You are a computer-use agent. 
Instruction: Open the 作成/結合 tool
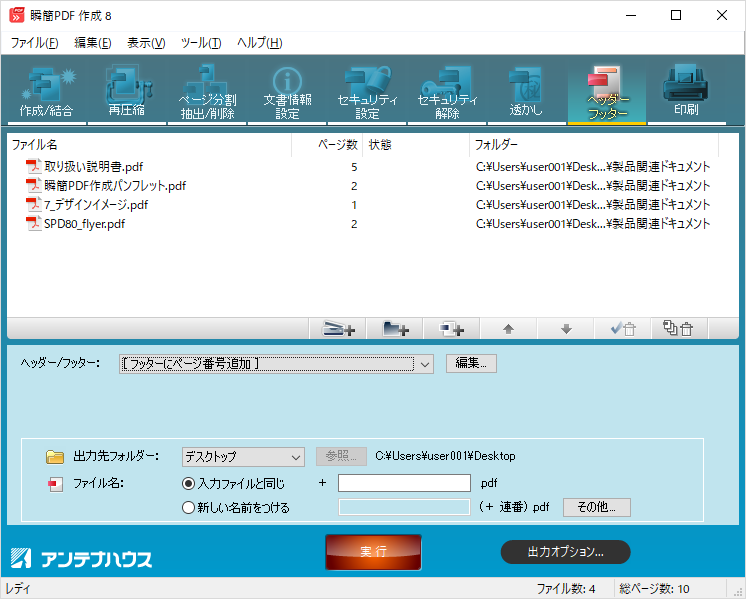[x=47, y=92]
